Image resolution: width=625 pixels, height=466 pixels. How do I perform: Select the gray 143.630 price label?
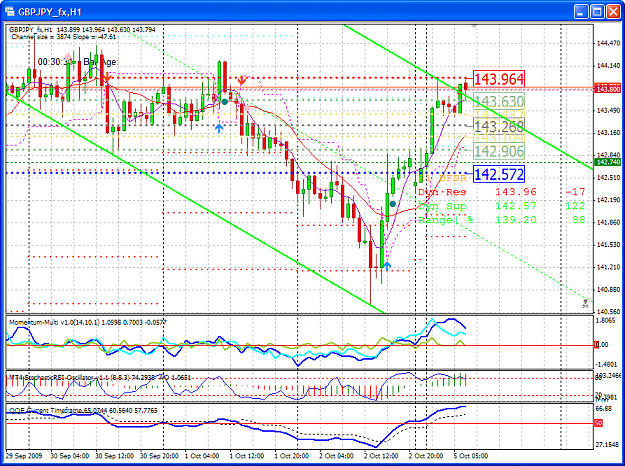(499, 101)
